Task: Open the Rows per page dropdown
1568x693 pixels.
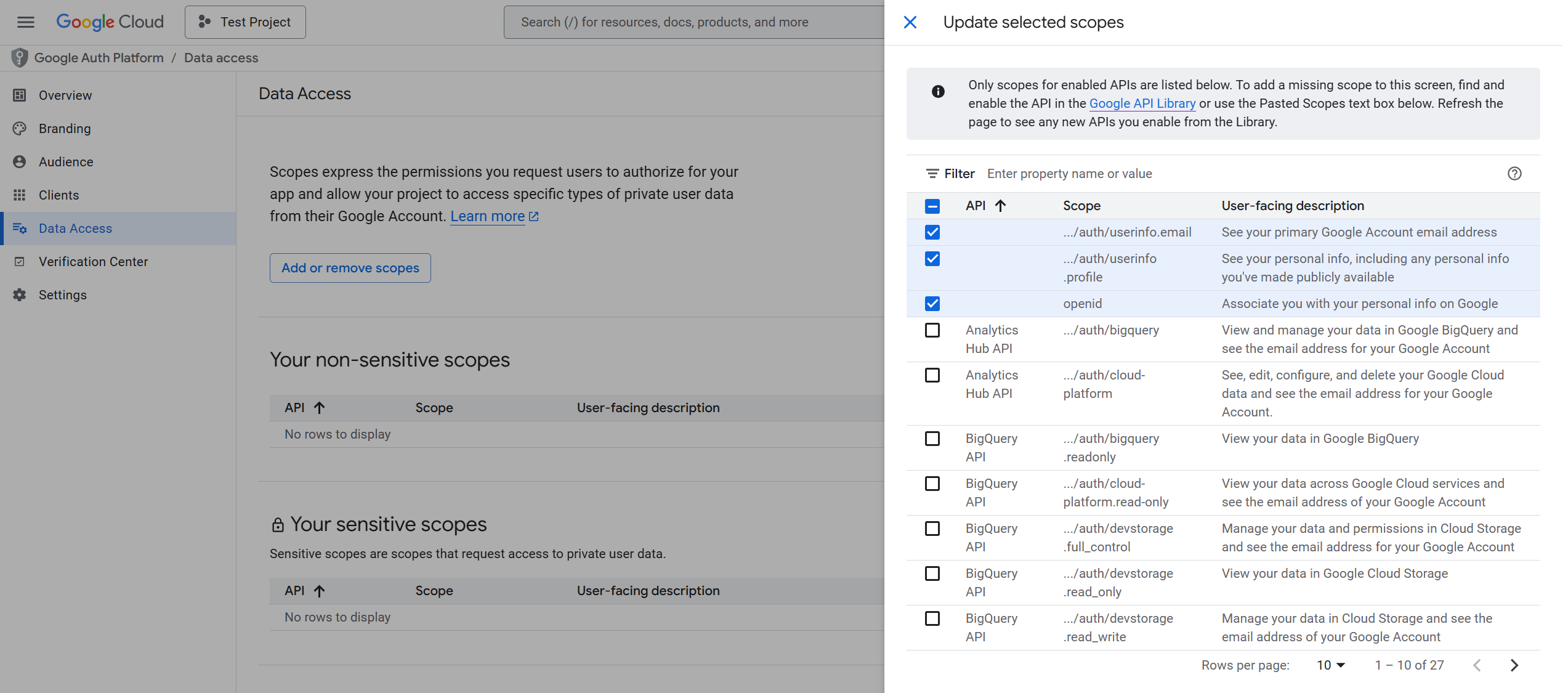Action: pyautogui.click(x=1330, y=665)
